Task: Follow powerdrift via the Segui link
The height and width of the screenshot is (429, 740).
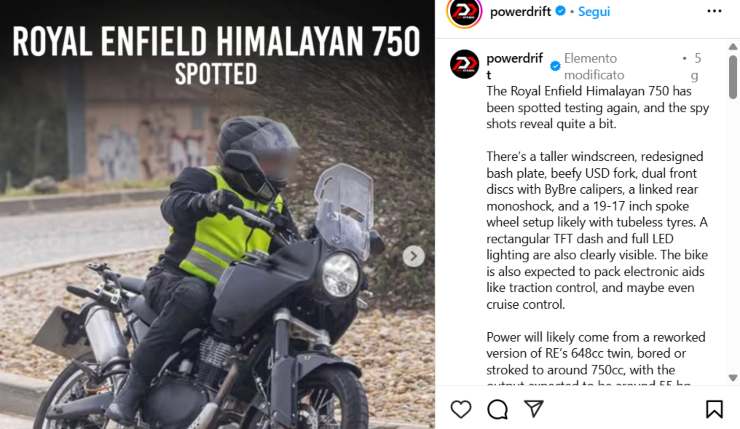Action: click(594, 11)
